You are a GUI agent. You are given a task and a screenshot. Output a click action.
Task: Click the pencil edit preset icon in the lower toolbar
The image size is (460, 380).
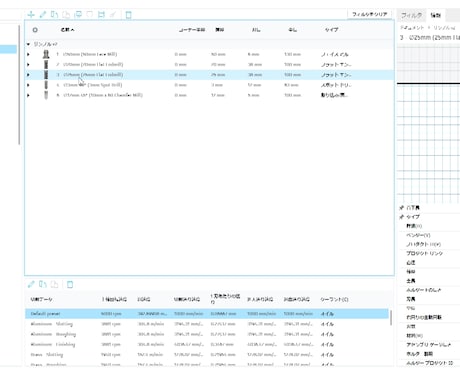coord(31,284)
